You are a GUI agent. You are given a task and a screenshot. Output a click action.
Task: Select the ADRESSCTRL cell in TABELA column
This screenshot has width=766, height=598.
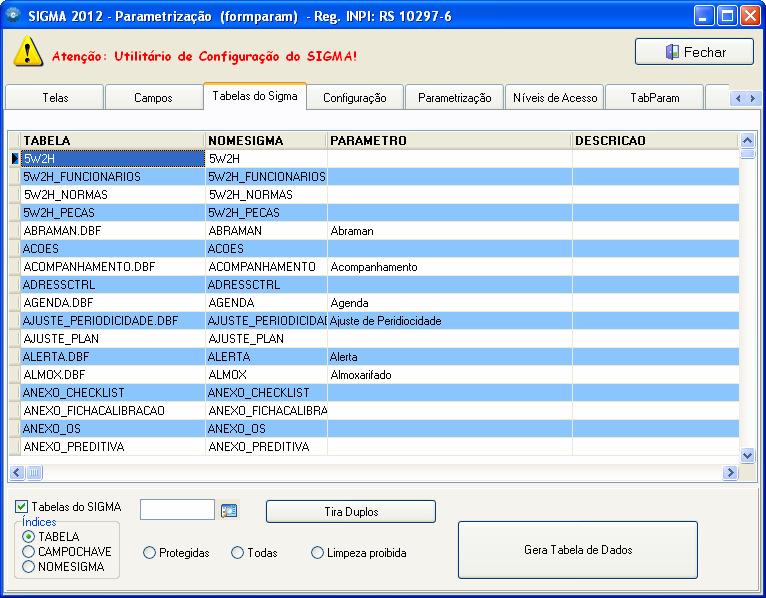(x=113, y=285)
